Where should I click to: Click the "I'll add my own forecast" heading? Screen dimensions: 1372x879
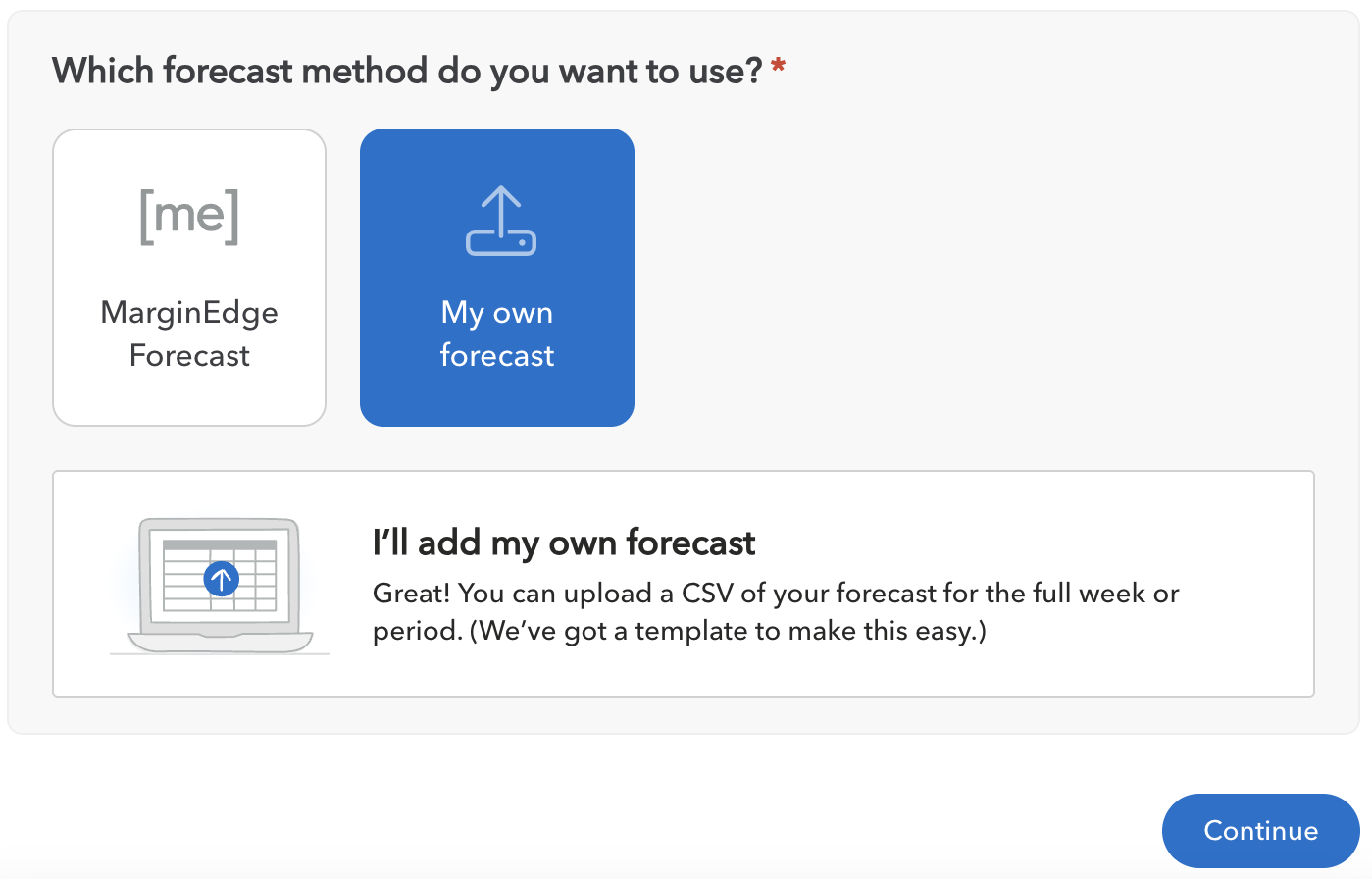(x=564, y=543)
